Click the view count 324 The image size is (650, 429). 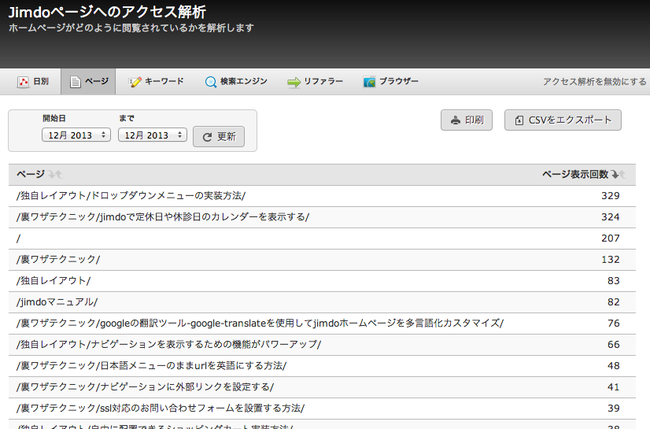point(611,217)
